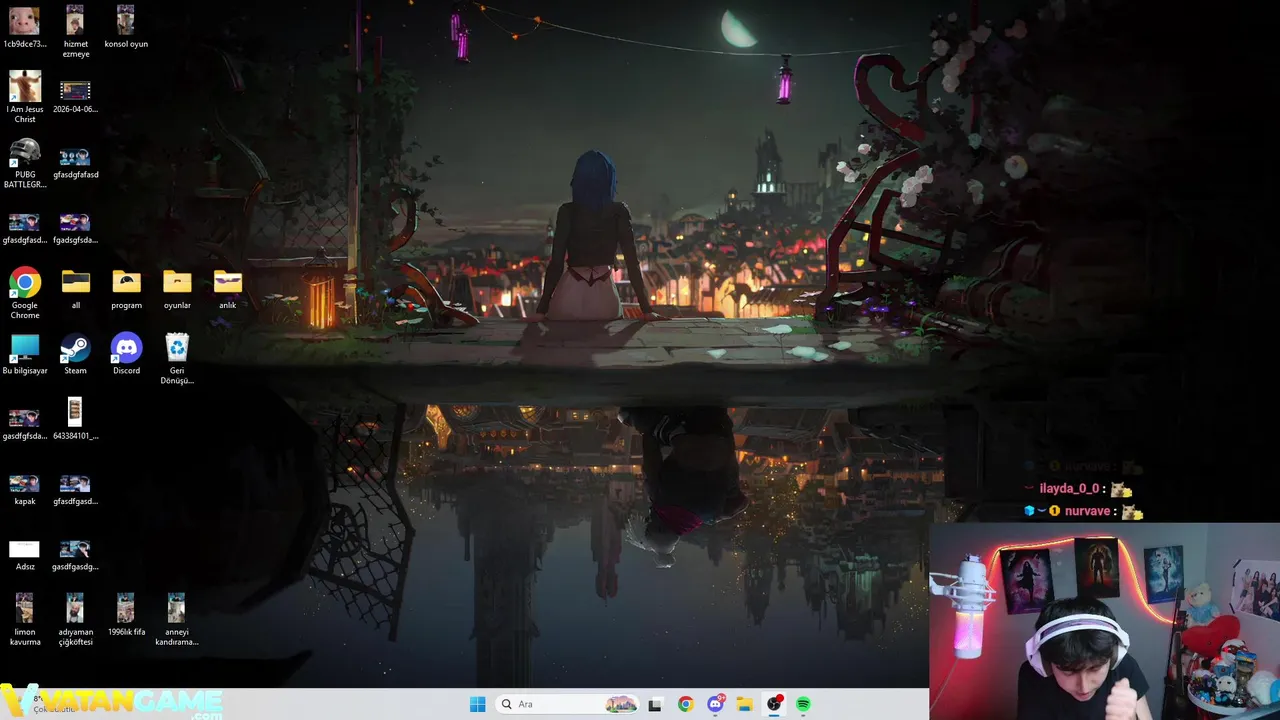Open Spotify from the taskbar
Image resolution: width=1280 pixels, height=720 pixels.
point(803,704)
